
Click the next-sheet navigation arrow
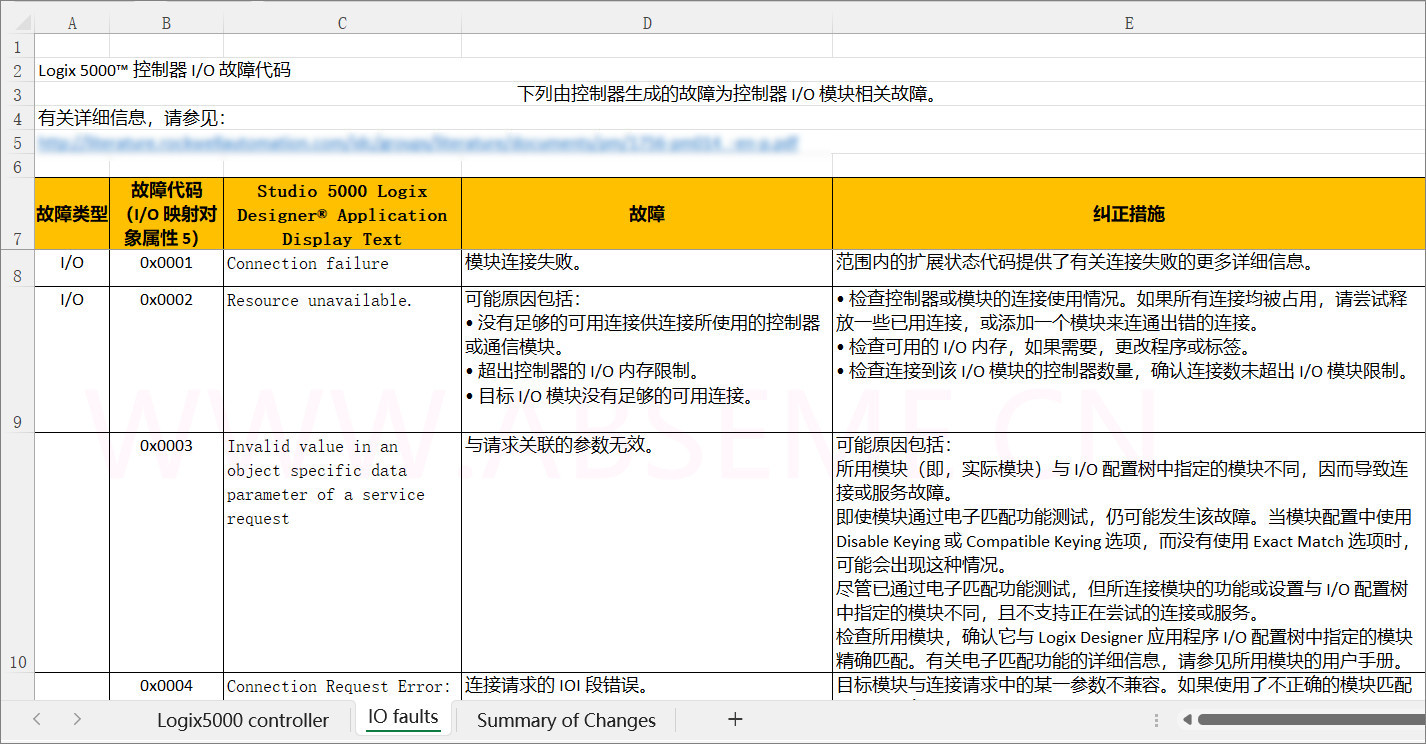click(x=78, y=719)
